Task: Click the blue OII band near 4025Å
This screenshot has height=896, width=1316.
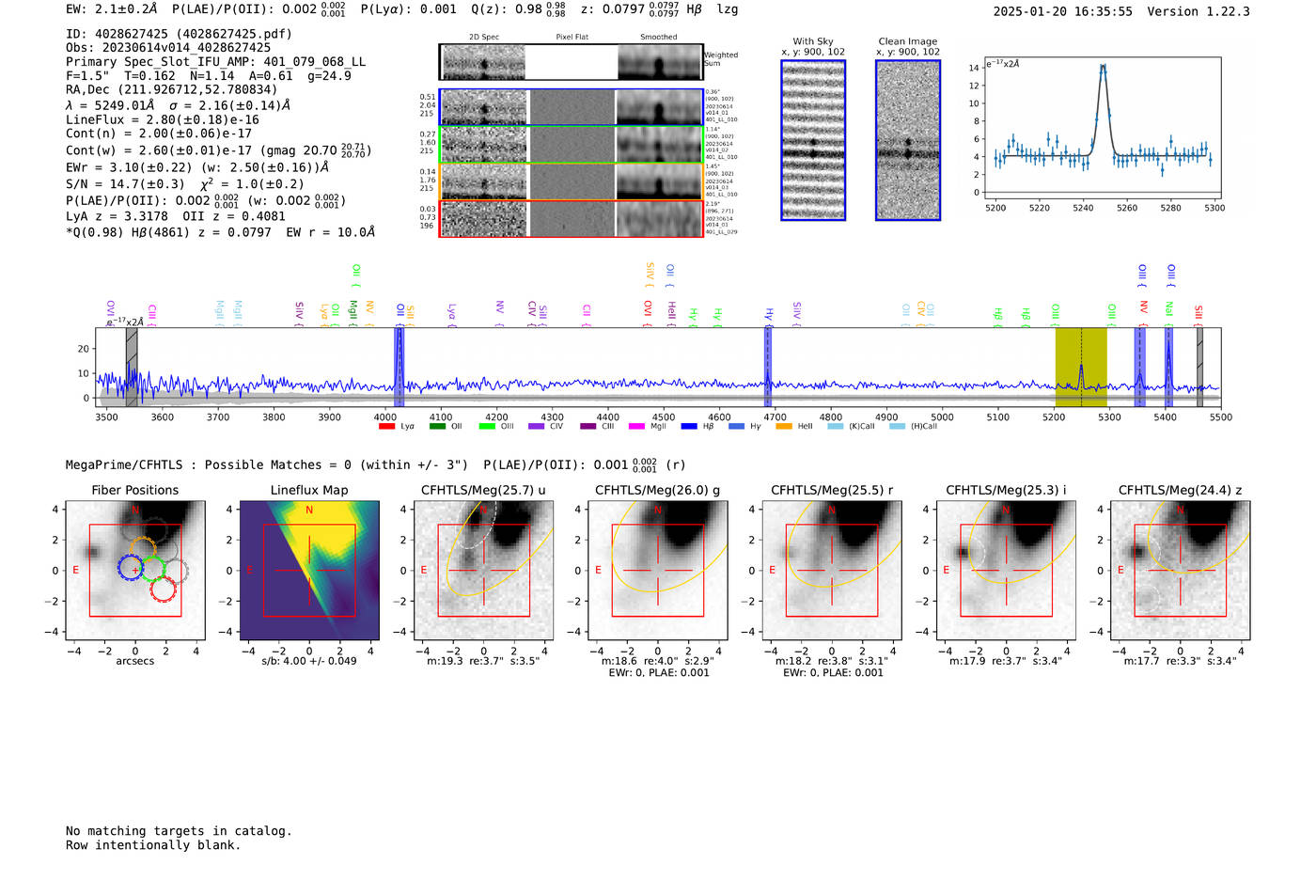Action: 399,368
